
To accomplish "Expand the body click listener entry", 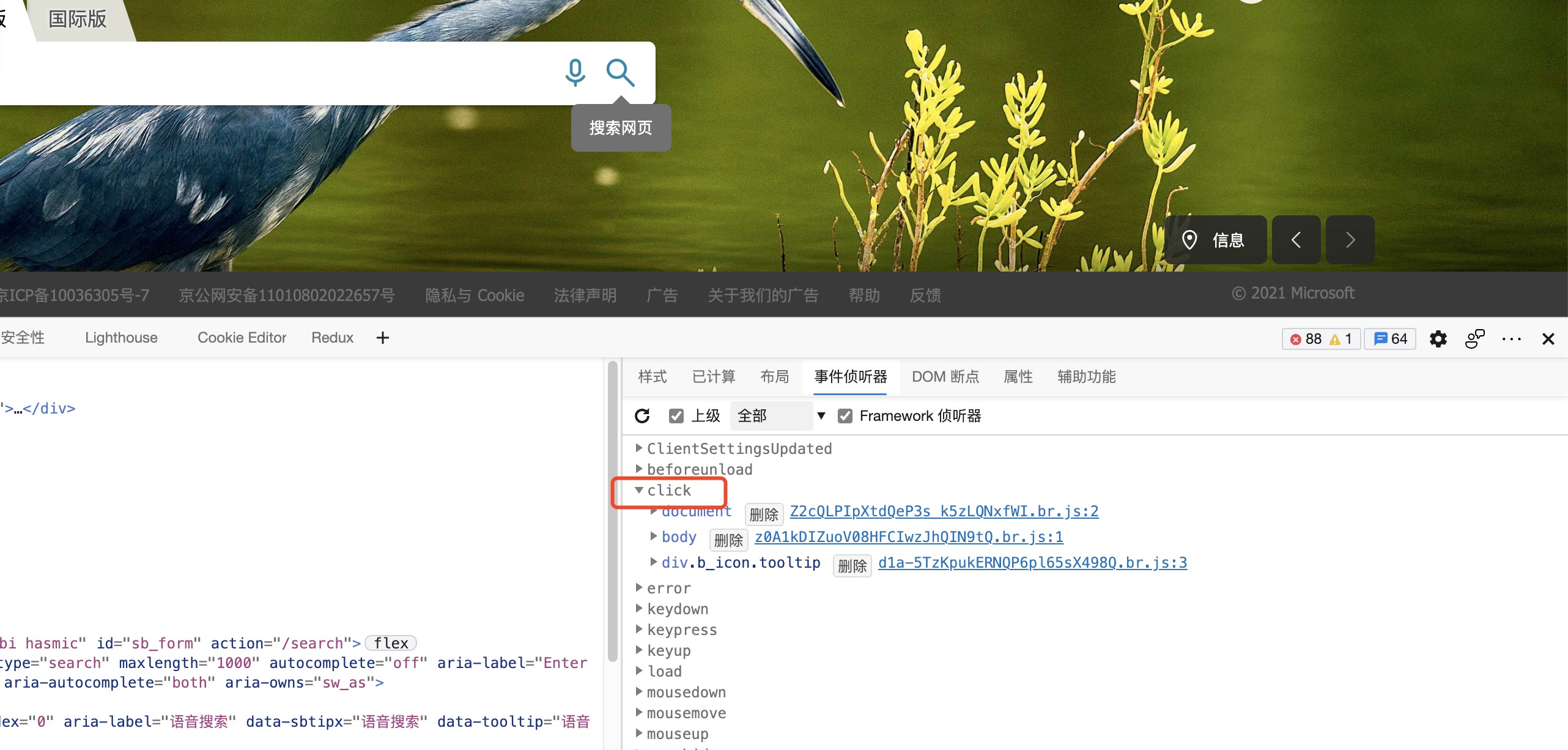I will [654, 537].
